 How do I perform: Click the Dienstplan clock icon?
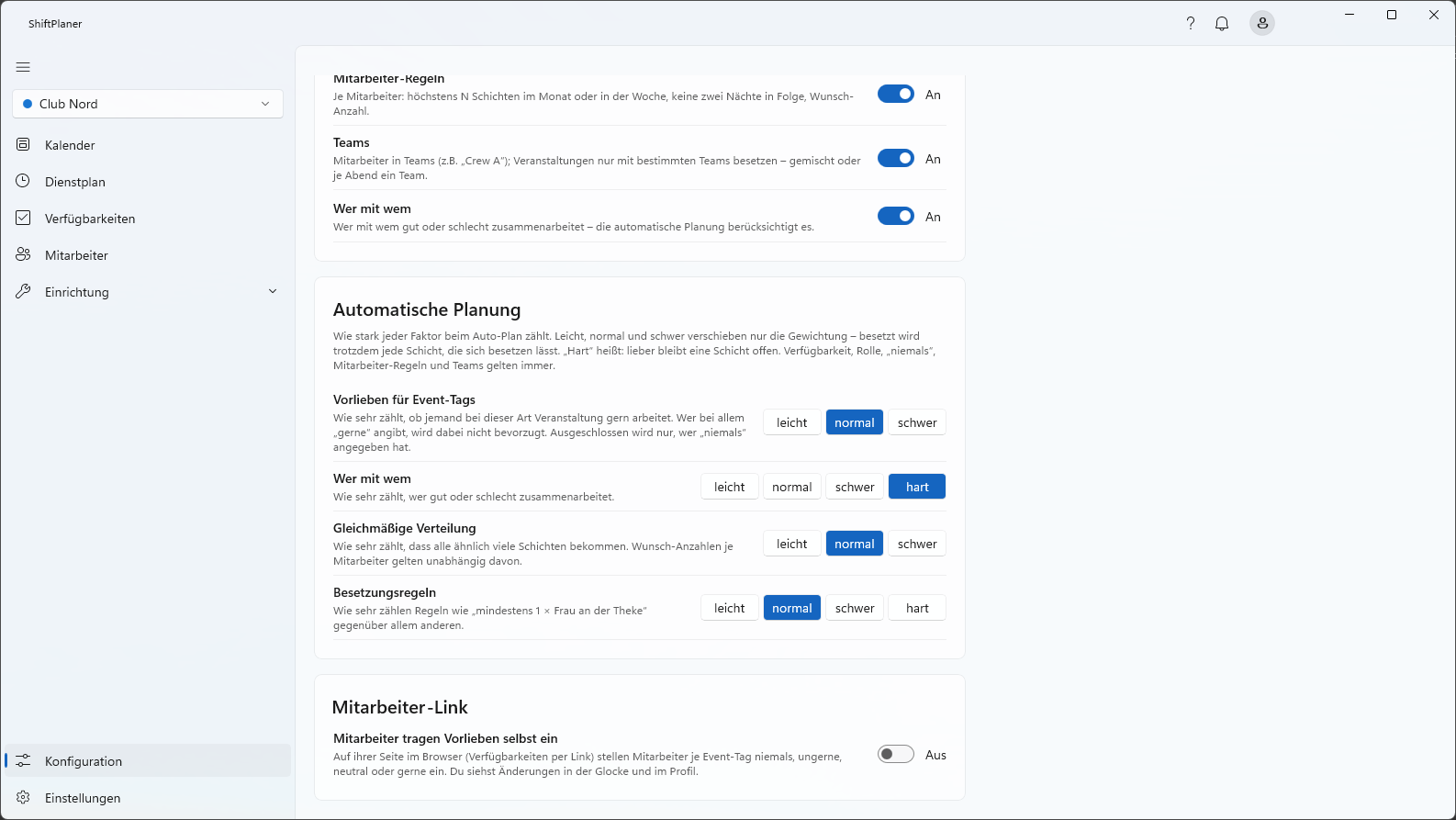pyautogui.click(x=24, y=181)
